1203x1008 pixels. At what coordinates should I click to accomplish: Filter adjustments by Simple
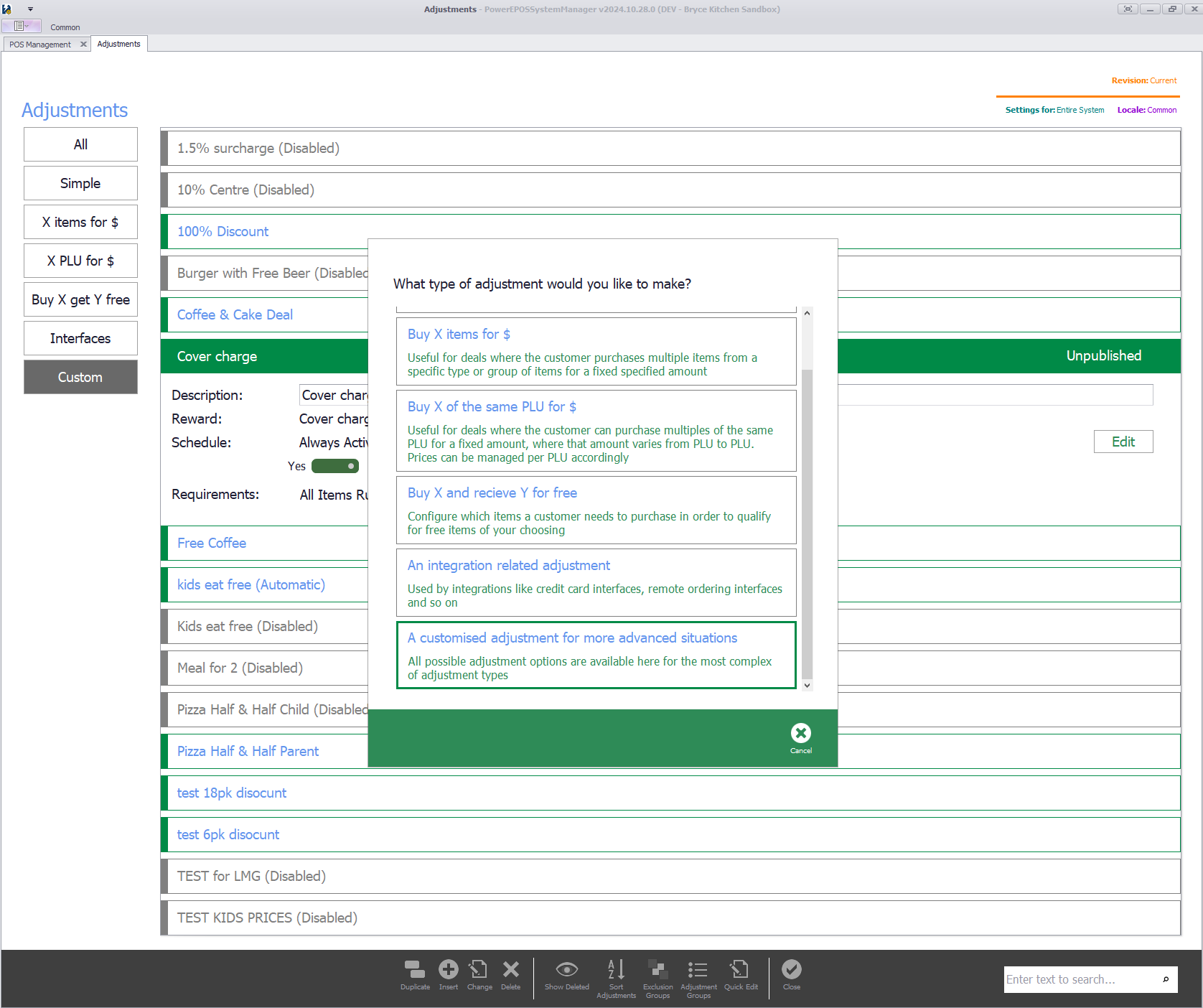point(80,183)
